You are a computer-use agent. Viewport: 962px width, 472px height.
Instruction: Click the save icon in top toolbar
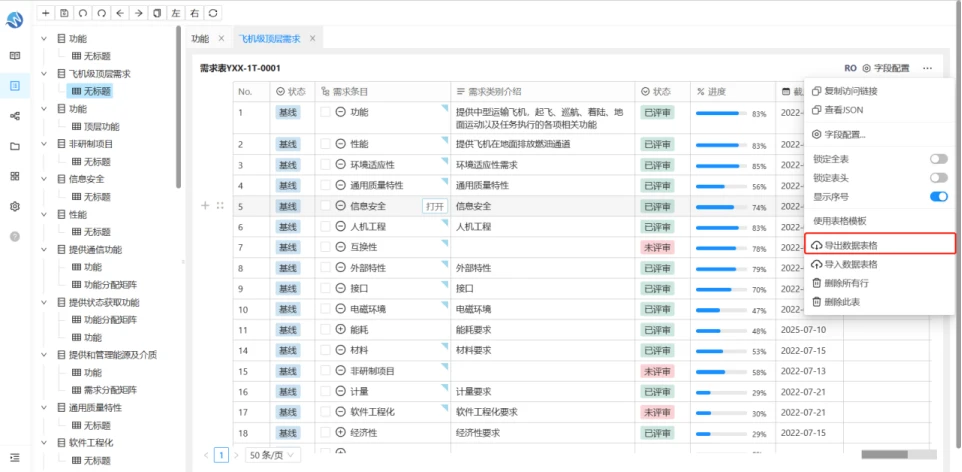coord(64,12)
